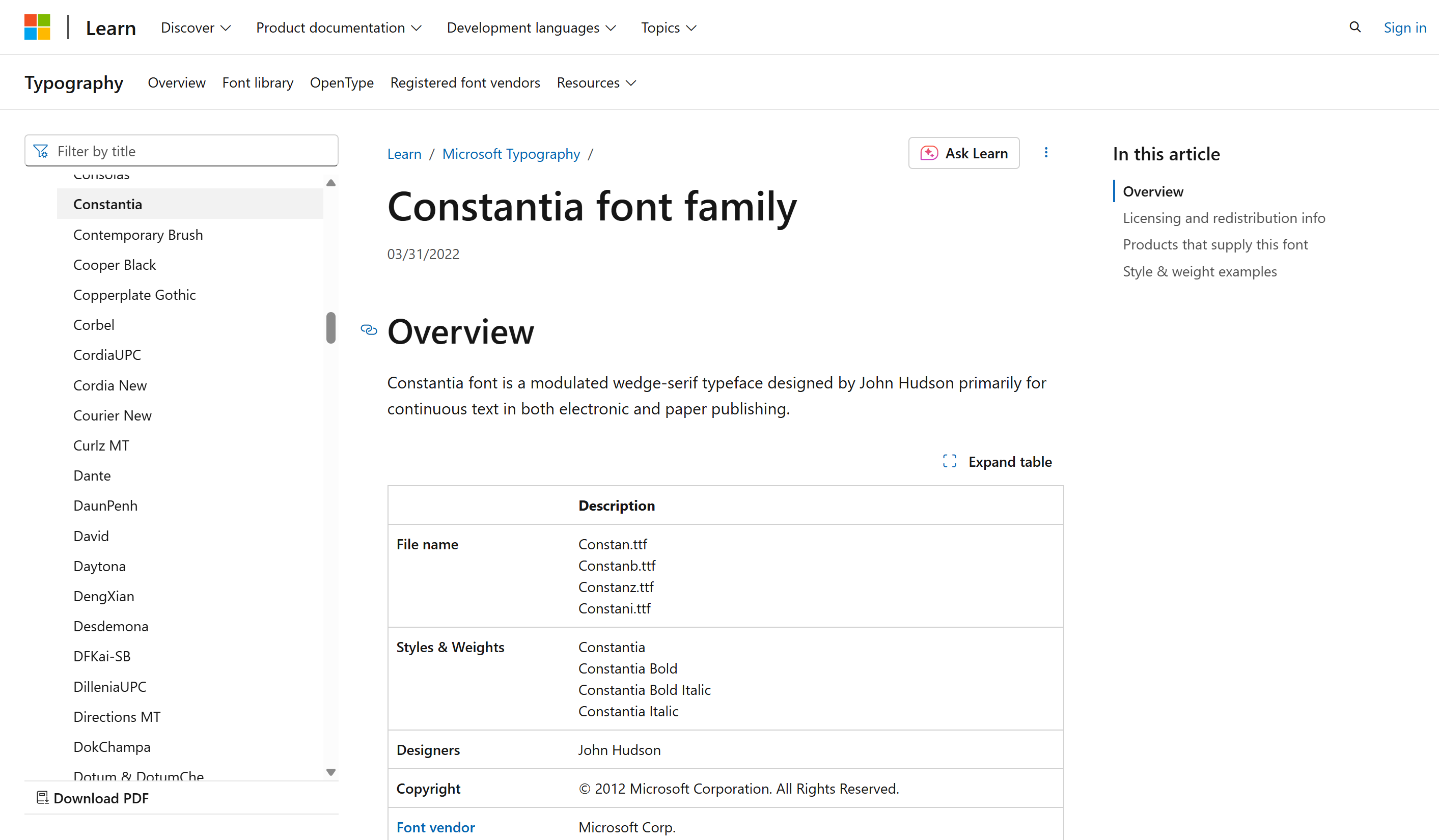Click the more options three-dot icon
Screen dimensions: 1439x840
pyautogui.click(x=1047, y=152)
